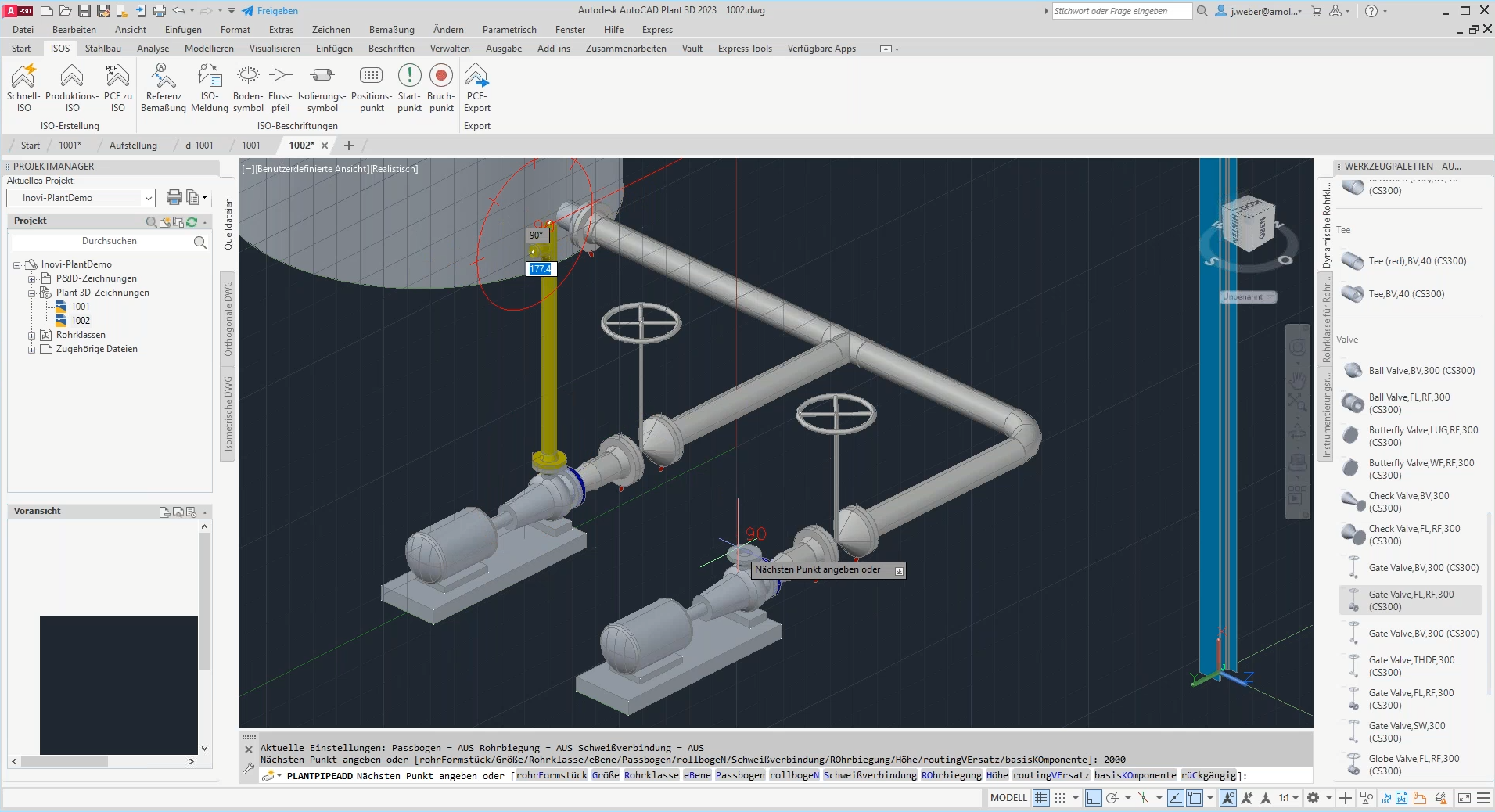Click the Höhe command-line option
The width and height of the screenshot is (1495, 812).
[x=997, y=775]
